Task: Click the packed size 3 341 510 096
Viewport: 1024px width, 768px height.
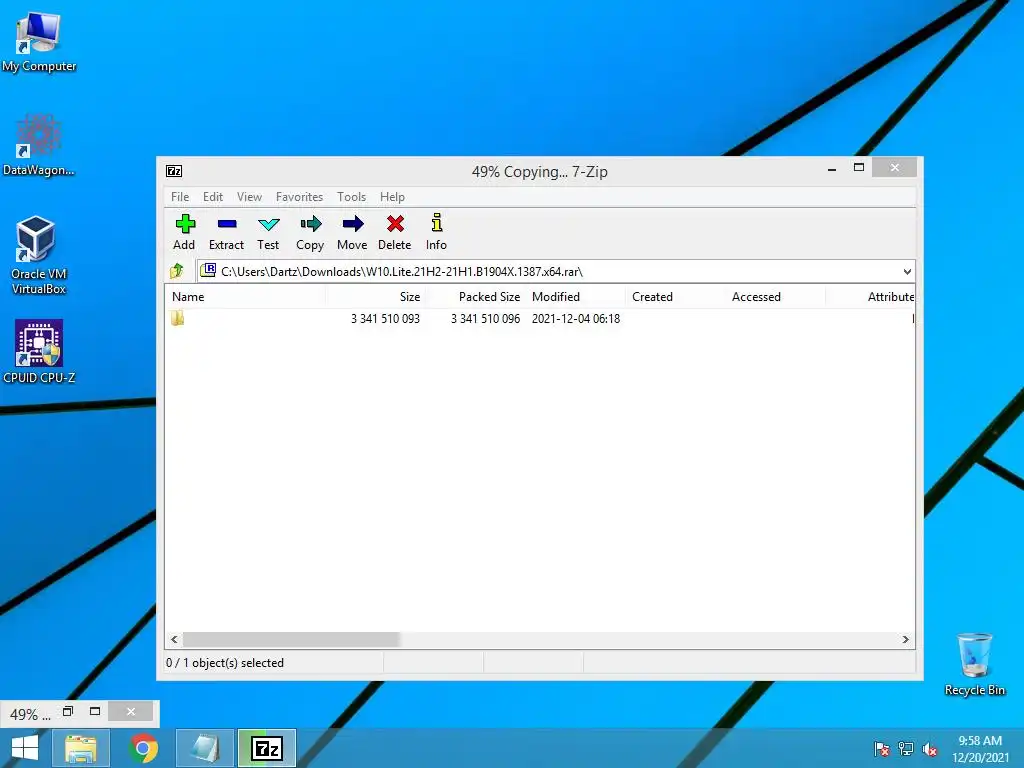Action: click(485, 319)
